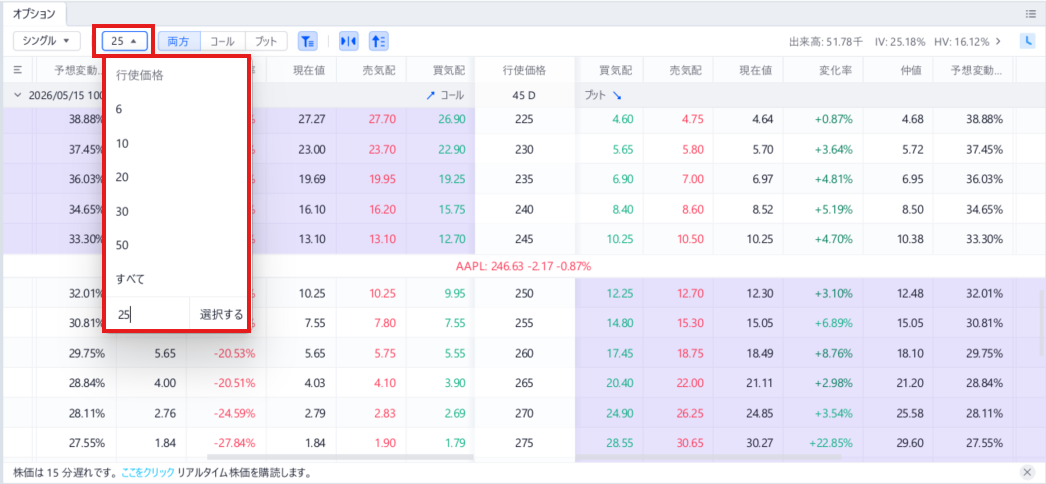
Task: Toggle the options filter icon
Action: [307, 41]
